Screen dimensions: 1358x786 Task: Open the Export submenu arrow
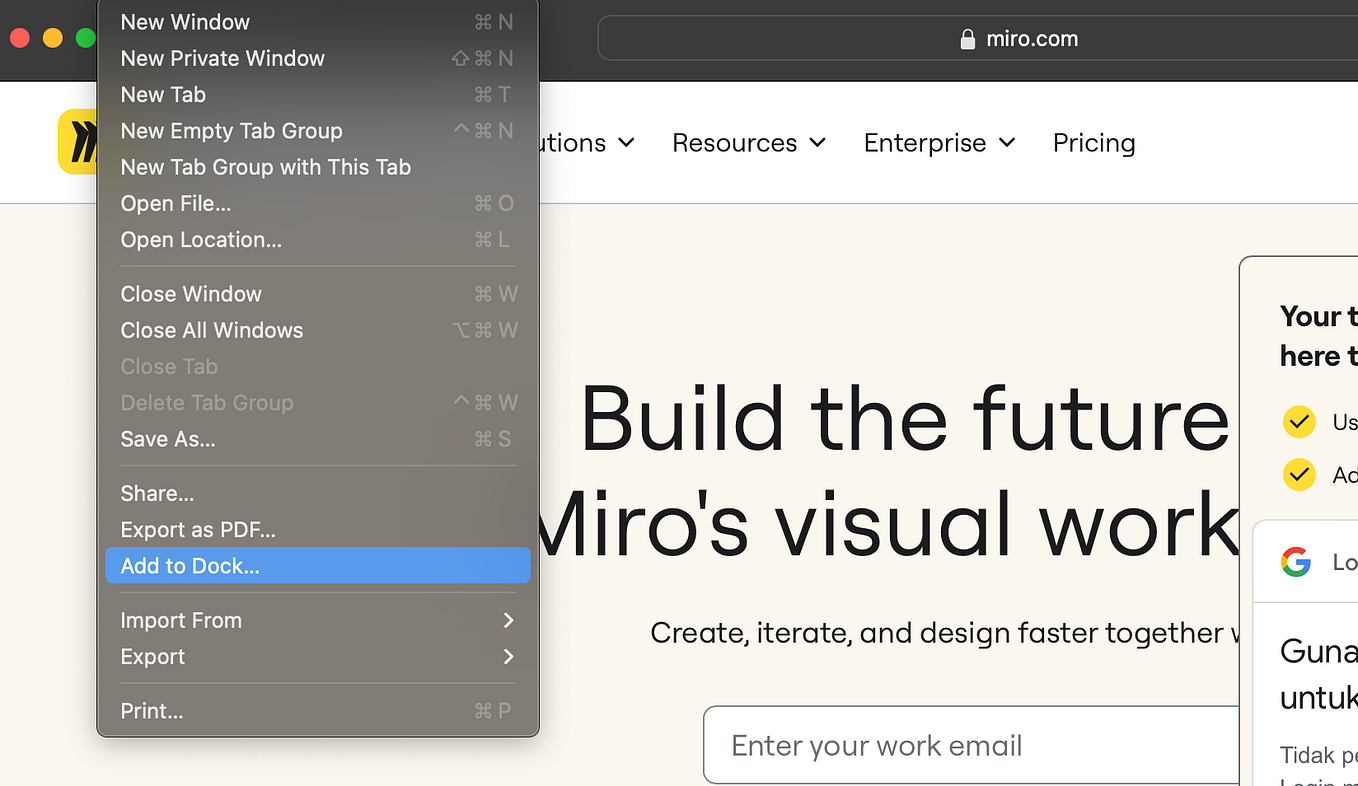pyautogui.click(x=508, y=657)
